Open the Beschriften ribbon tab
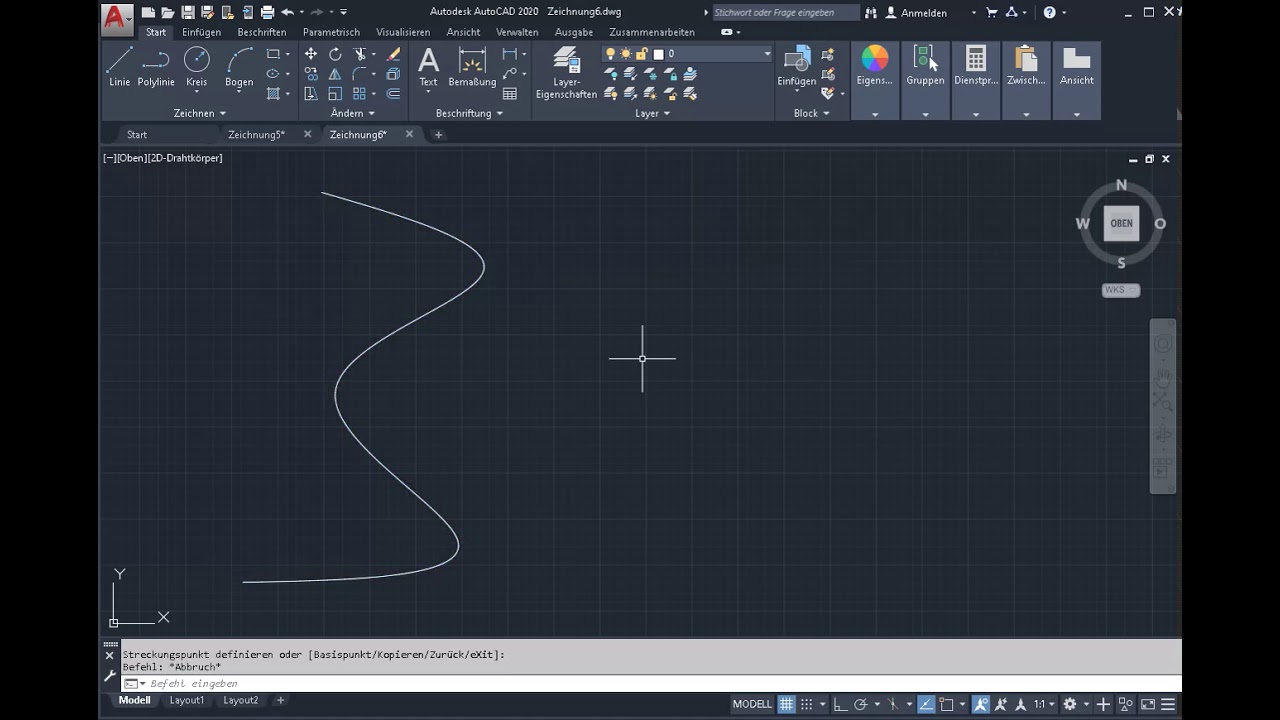This screenshot has height=720, width=1280. click(x=262, y=32)
